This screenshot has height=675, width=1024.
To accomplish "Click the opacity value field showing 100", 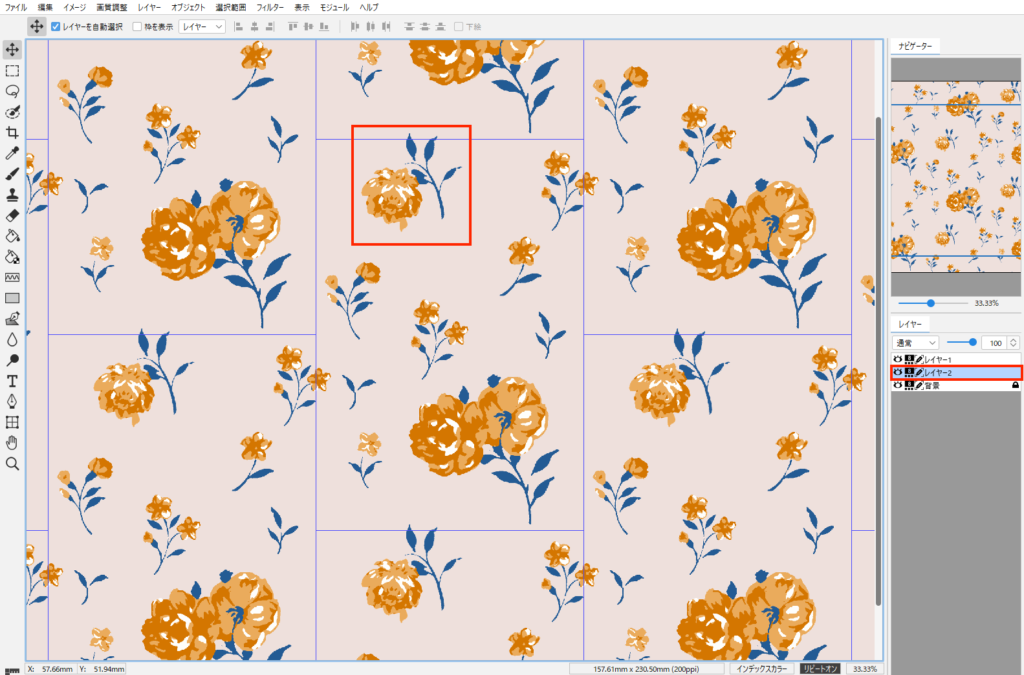I will (994, 343).
